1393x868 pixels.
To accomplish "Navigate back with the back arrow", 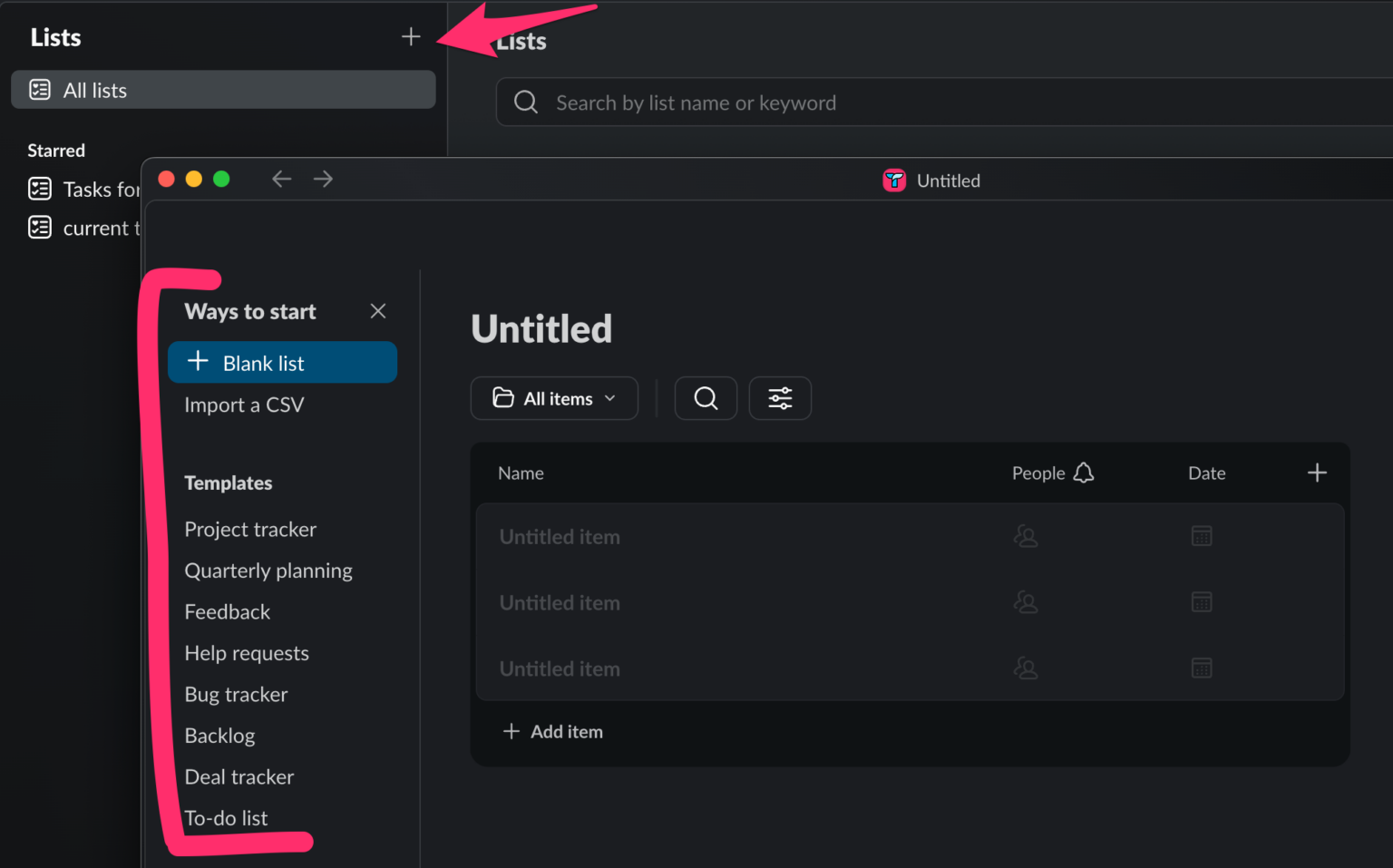I will (282, 179).
